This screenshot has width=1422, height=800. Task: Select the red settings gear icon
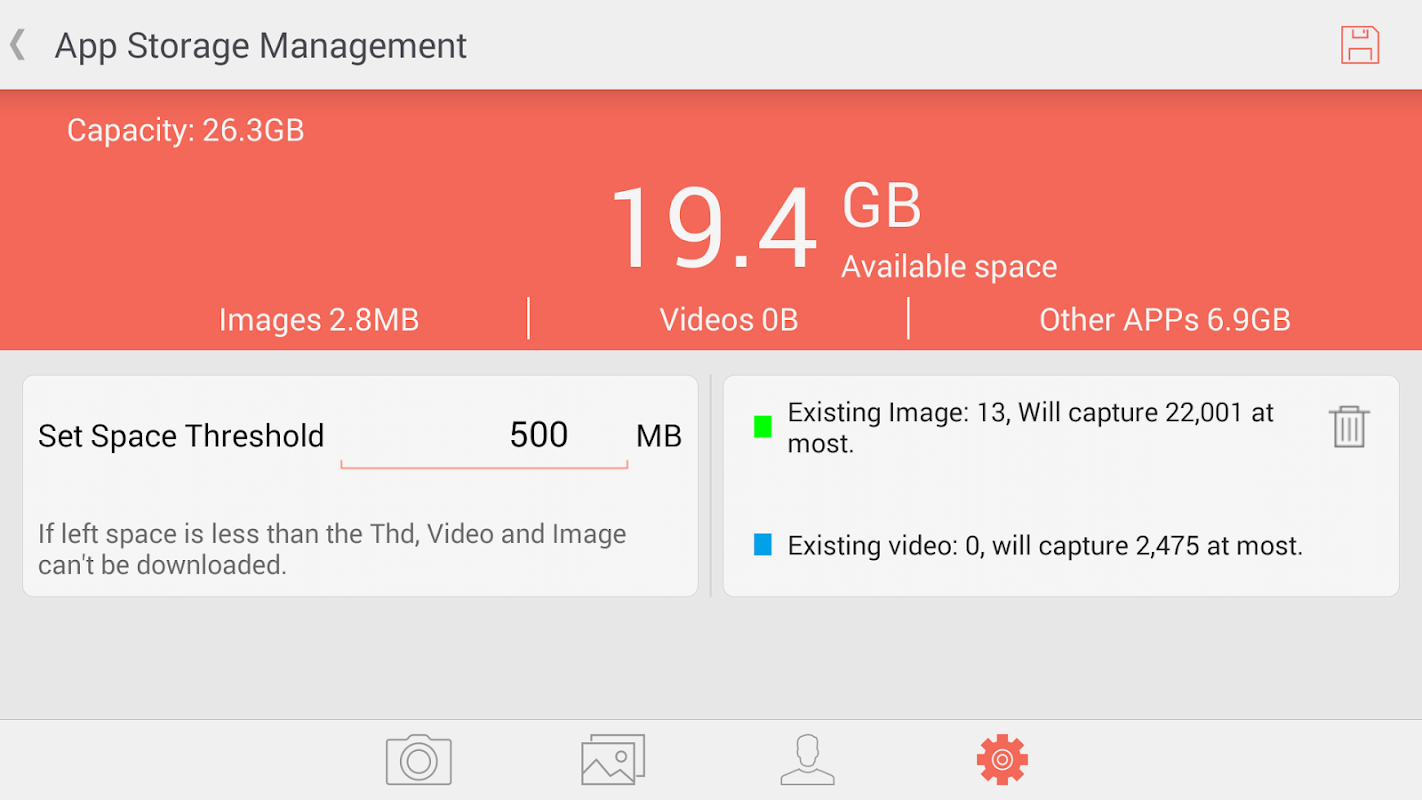(1002, 760)
